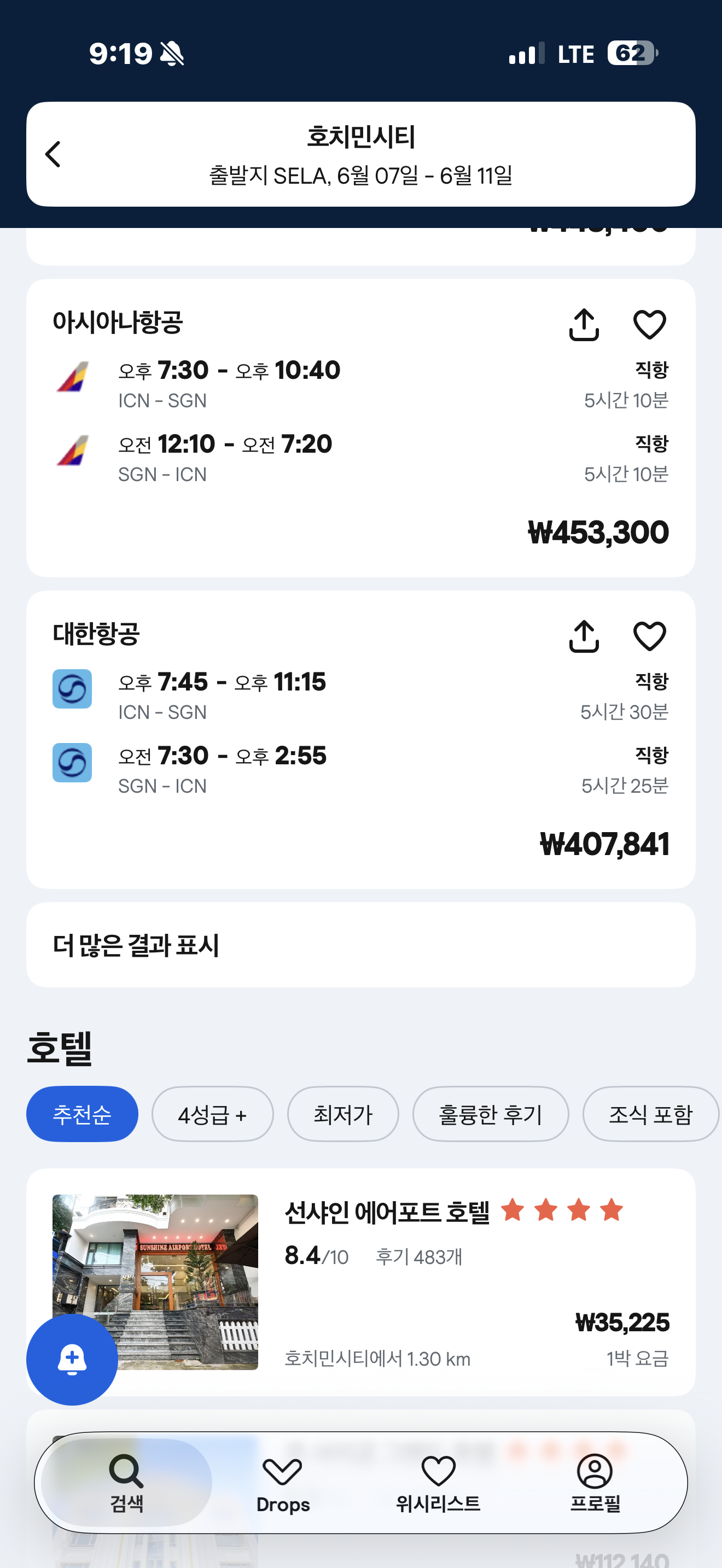The height and width of the screenshot is (1568, 722).
Task: Tap the blue price alert bell button
Action: [x=72, y=1359]
